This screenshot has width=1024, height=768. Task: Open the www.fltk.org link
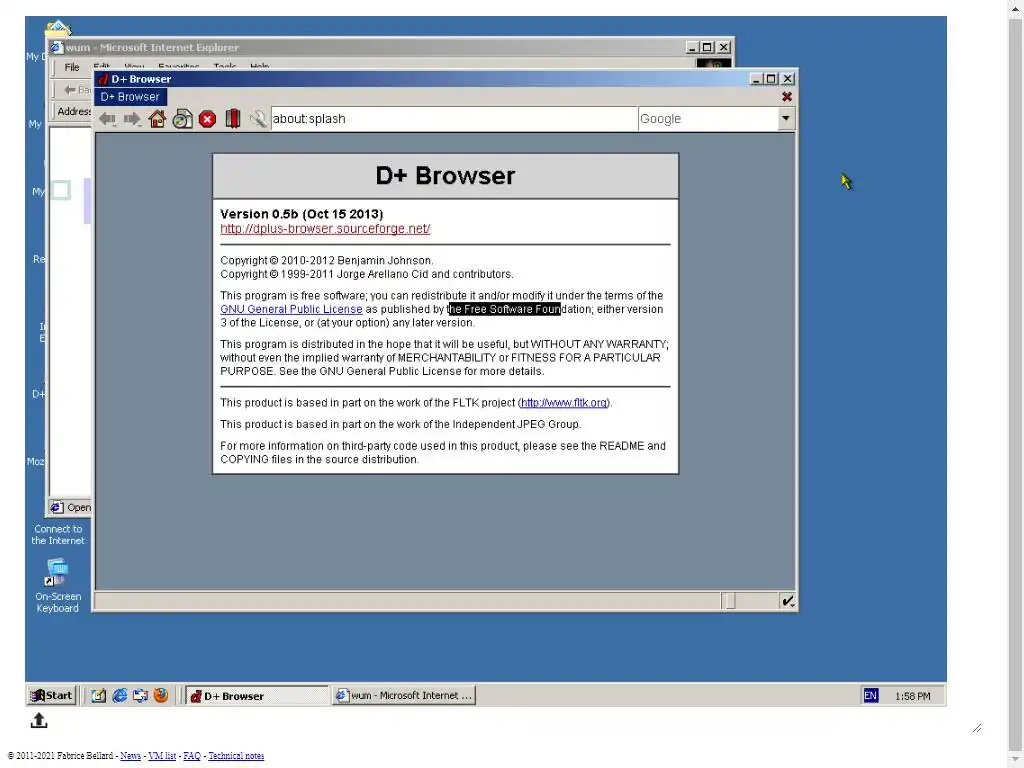coord(564,402)
